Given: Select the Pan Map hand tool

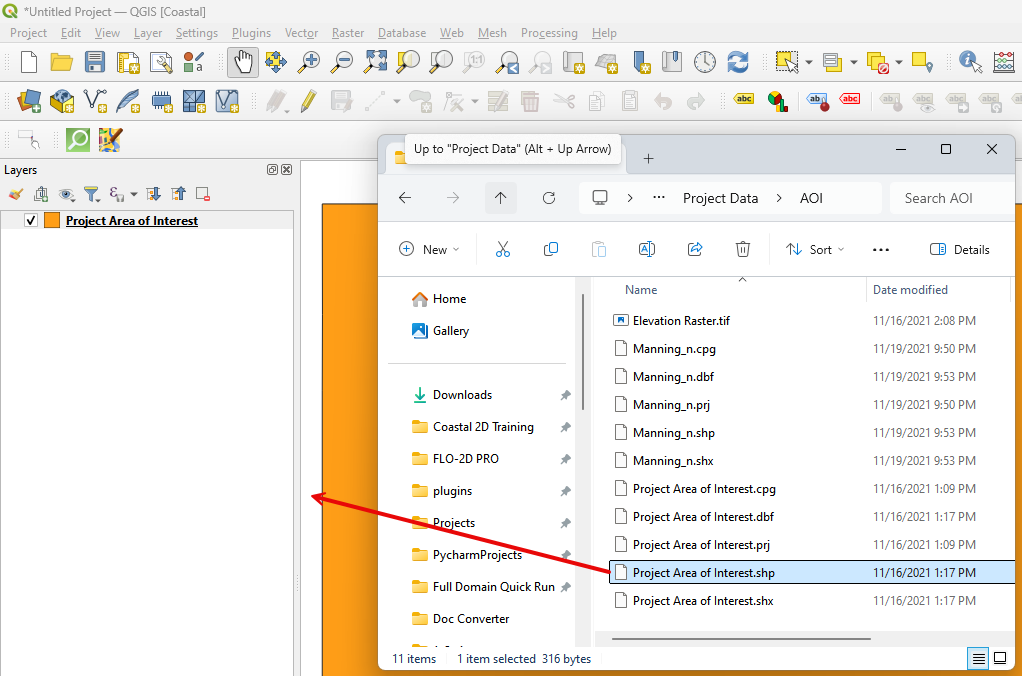Looking at the screenshot, I should point(242,62).
